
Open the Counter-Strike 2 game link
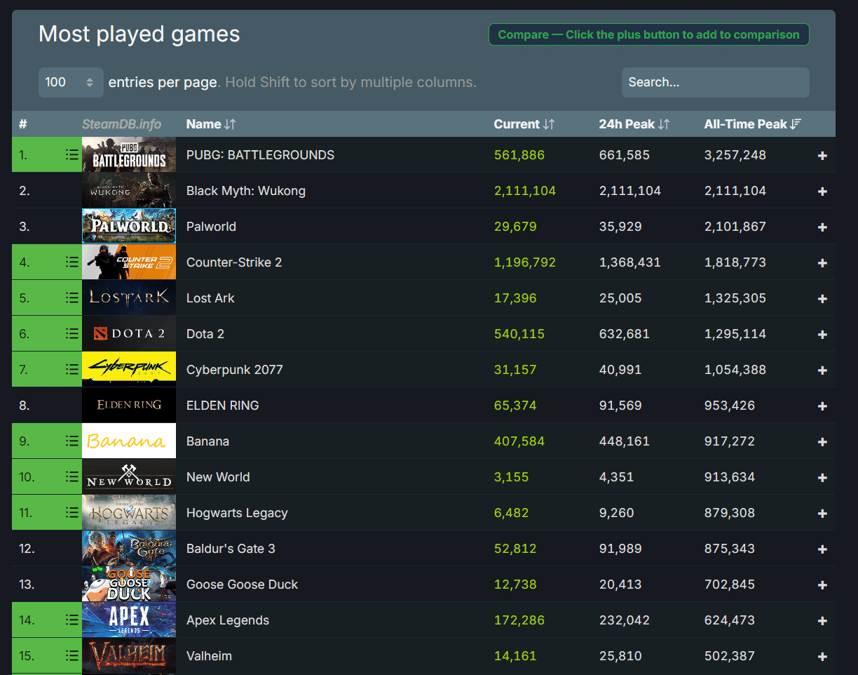234,262
